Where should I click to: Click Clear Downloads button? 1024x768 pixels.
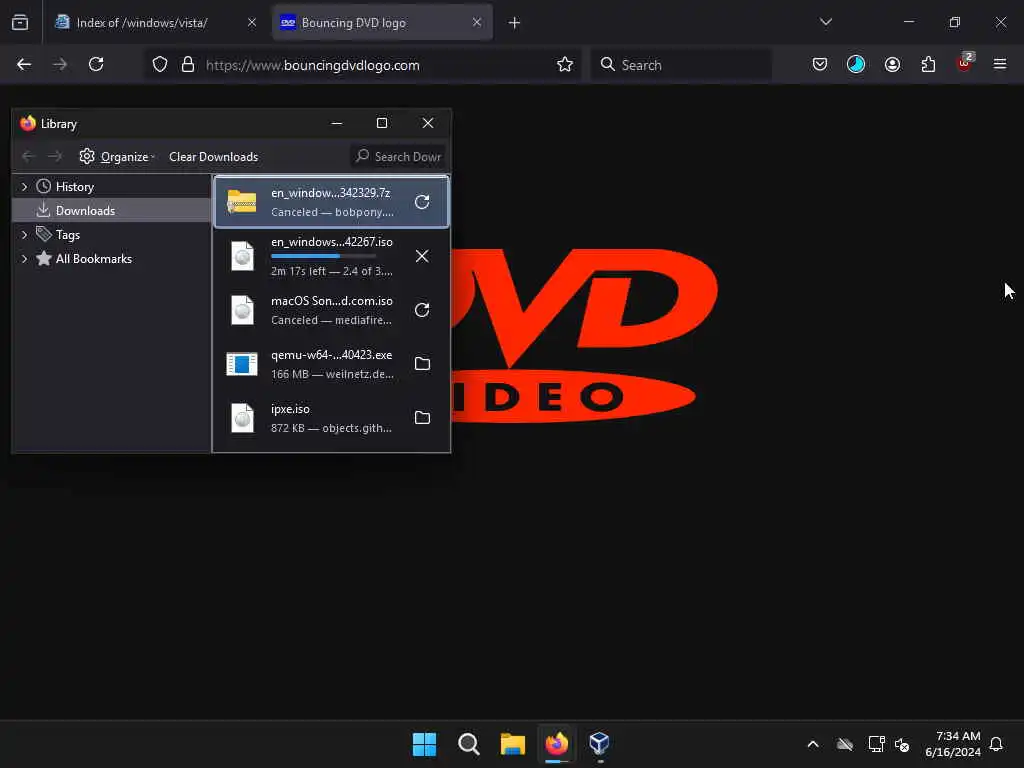(214, 157)
